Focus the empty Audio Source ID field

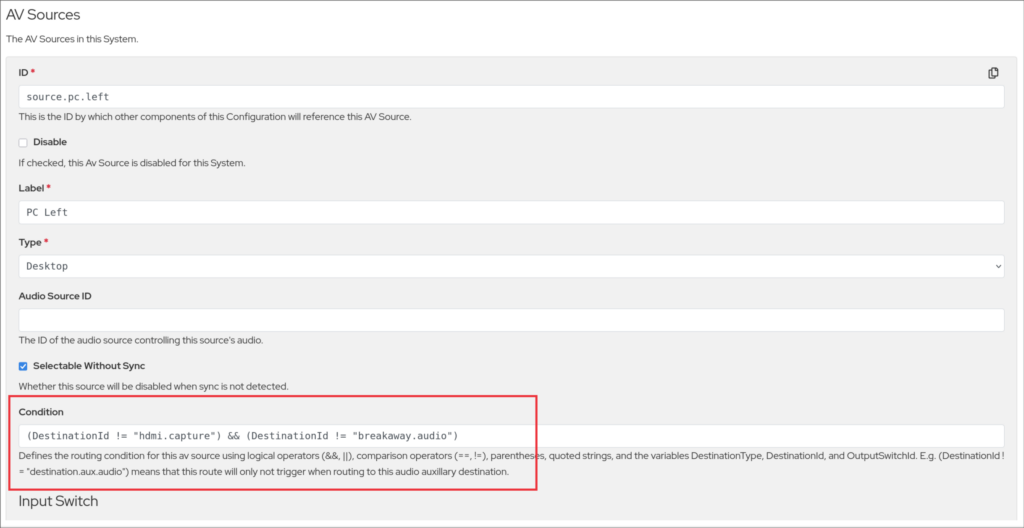coord(511,320)
